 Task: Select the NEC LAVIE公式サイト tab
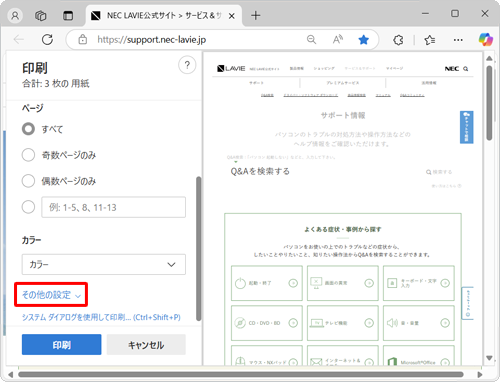click(x=163, y=16)
